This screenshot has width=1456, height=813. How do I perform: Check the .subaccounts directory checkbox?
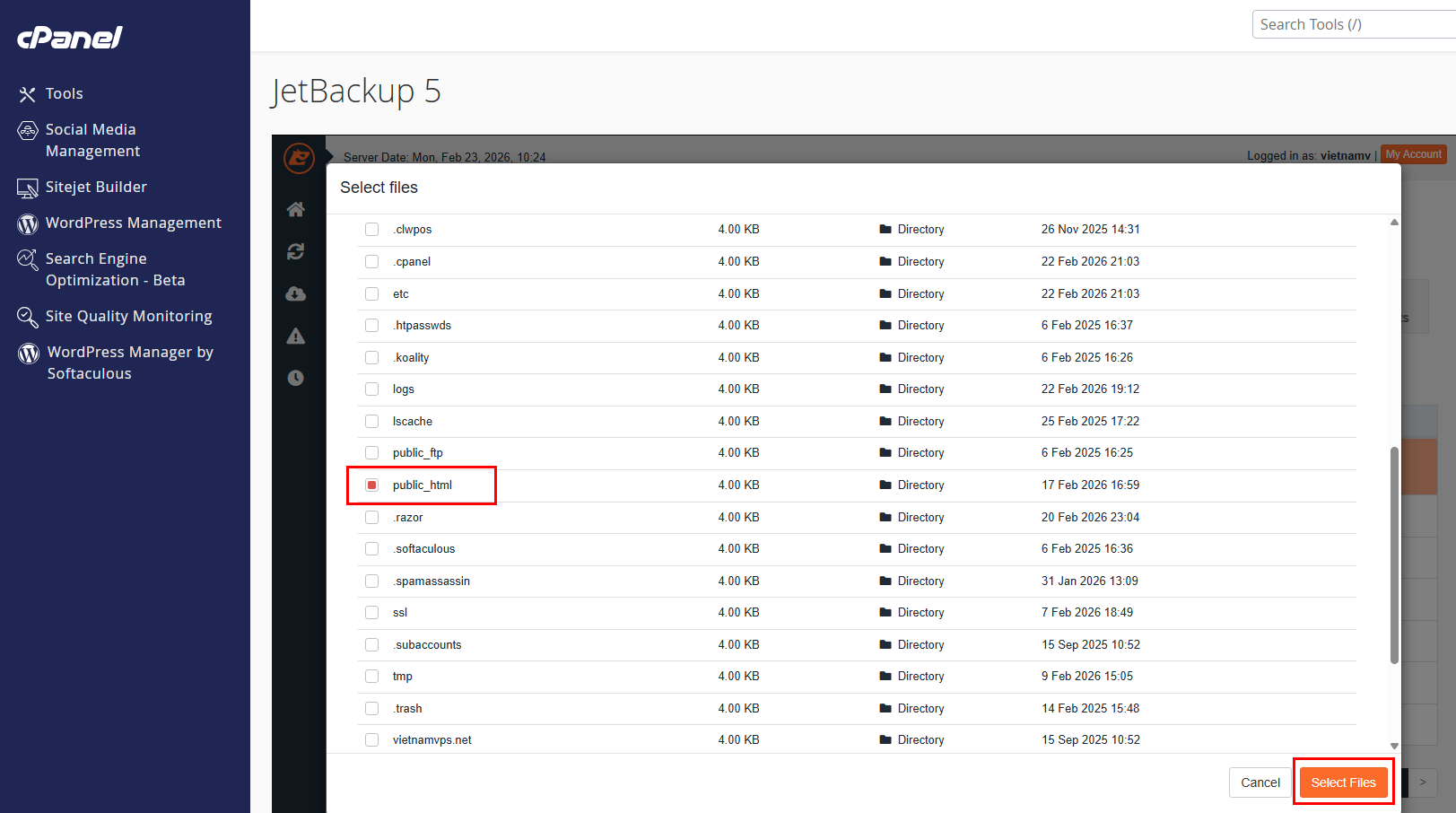371,645
